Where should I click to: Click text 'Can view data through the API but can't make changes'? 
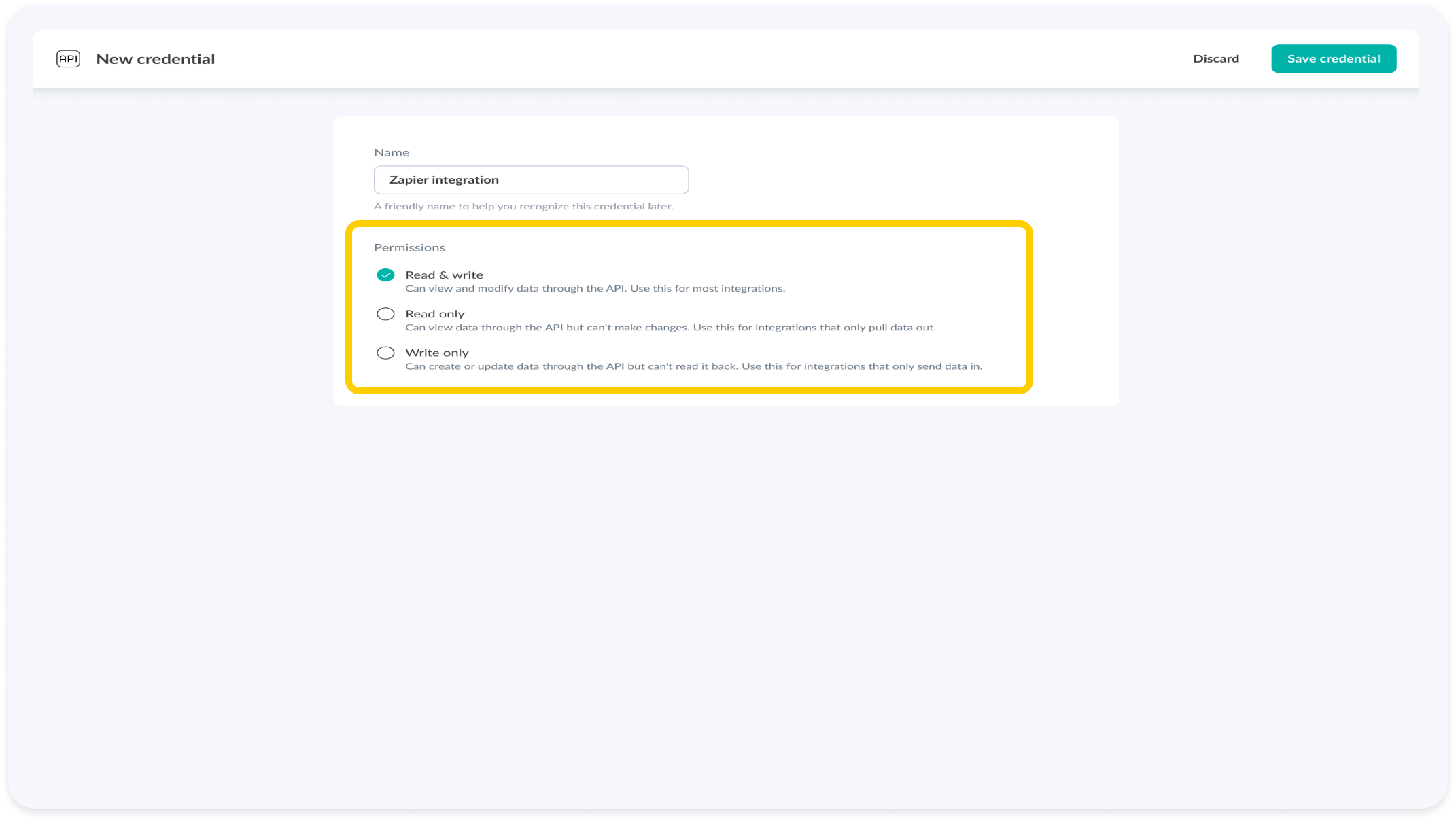point(547,328)
